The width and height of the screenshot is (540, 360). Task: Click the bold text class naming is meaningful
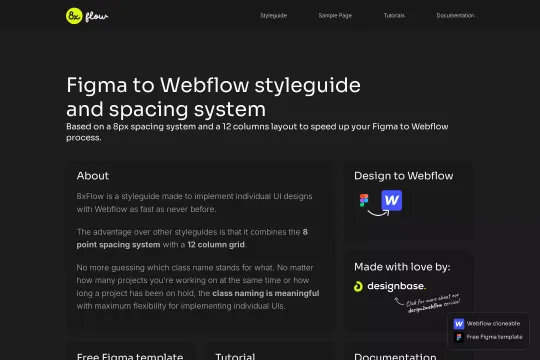[x=266, y=293]
